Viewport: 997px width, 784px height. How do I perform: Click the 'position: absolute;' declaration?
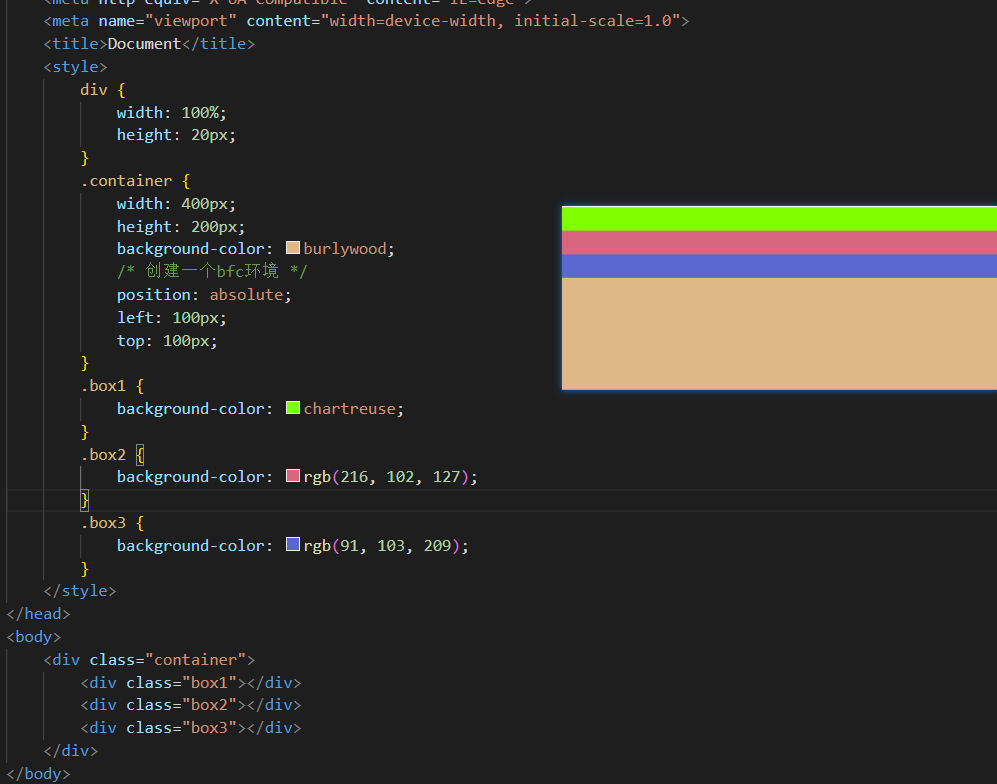pyautogui.click(x=203, y=295)
